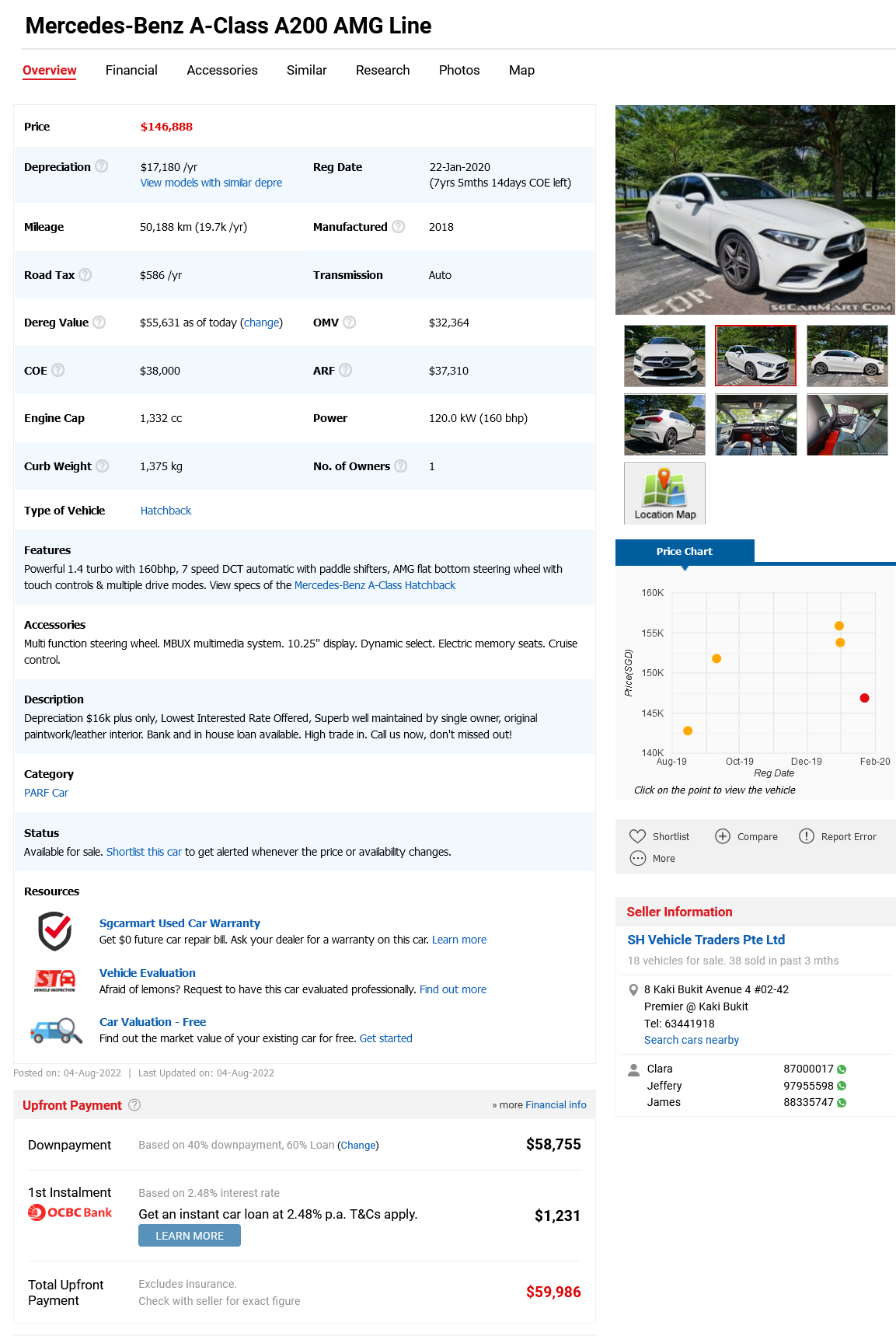Open SH Vehicle Traders Pte Ltd seller page

coord(706,940)
